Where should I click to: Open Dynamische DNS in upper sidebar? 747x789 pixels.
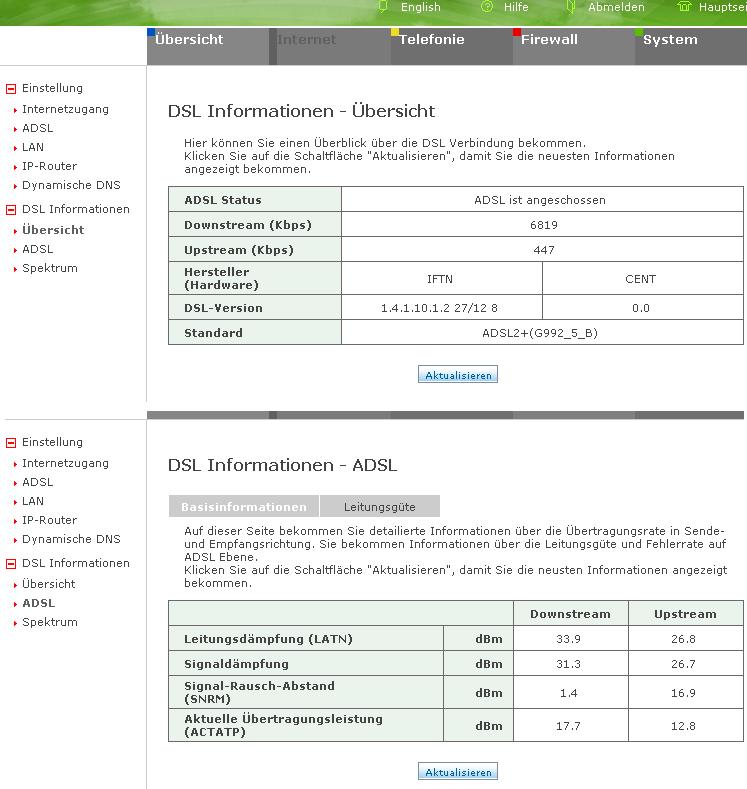pyautogui.click(x=71, y=185)
